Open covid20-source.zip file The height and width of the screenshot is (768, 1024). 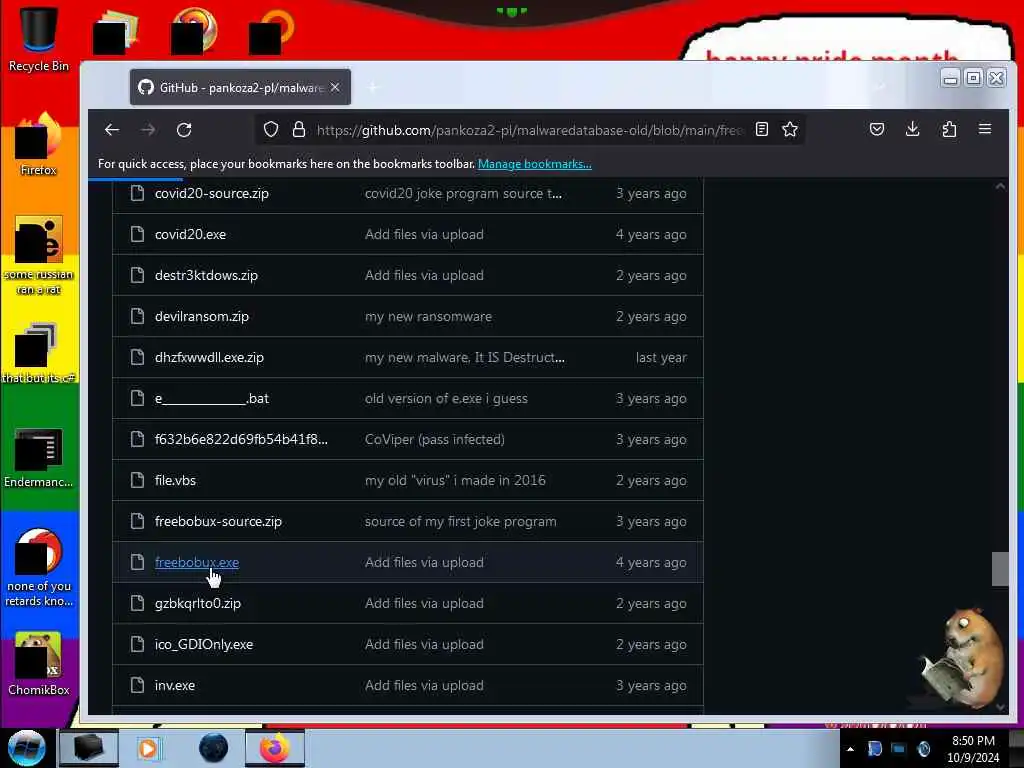point(212,193)
